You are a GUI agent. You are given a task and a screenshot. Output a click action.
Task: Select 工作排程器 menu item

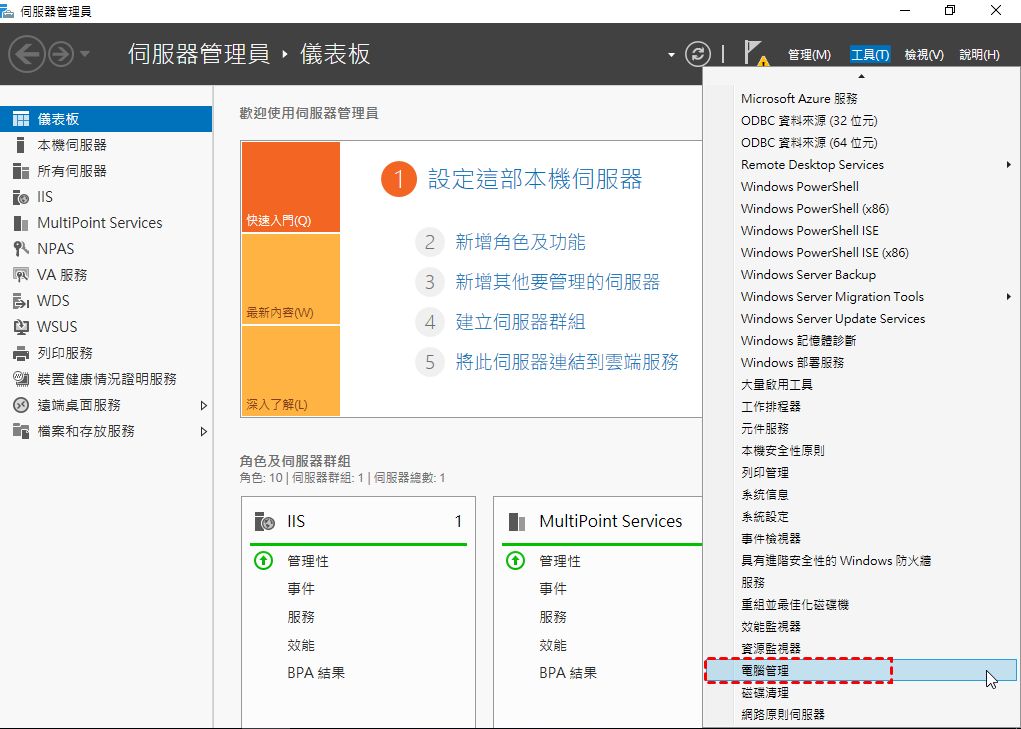[x=861, y=407]
